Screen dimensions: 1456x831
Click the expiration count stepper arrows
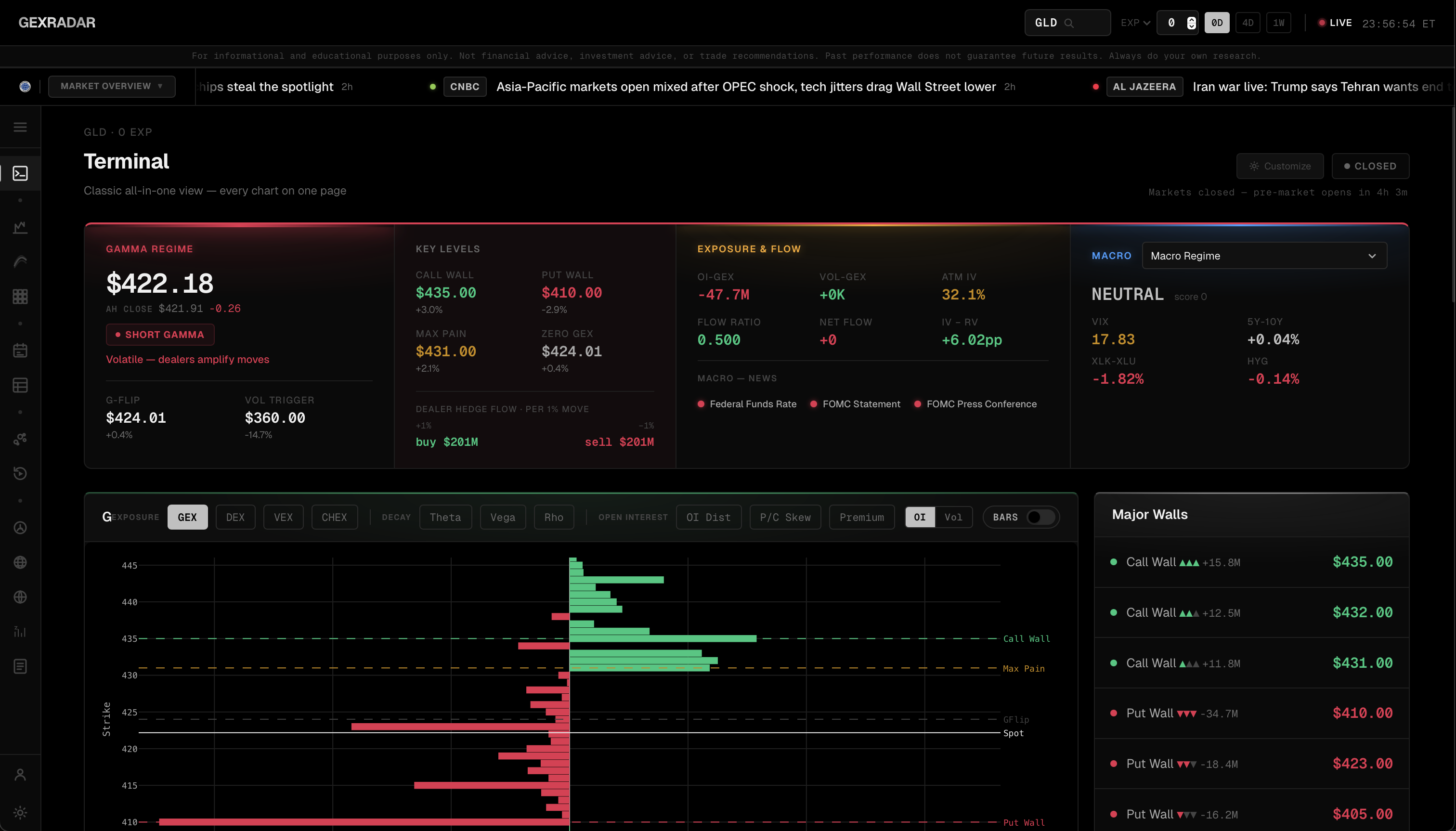coord(1191,23)
